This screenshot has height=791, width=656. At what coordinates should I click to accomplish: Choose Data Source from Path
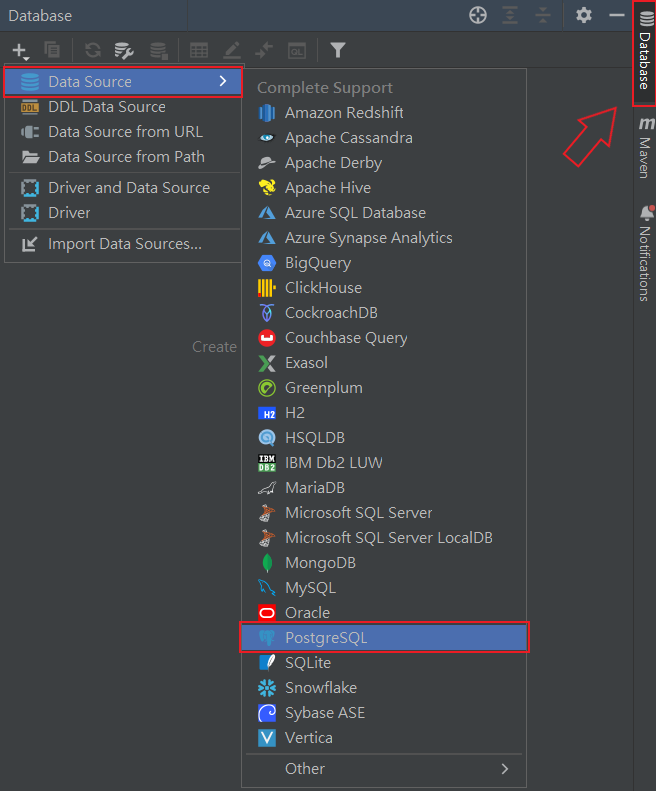123,157
